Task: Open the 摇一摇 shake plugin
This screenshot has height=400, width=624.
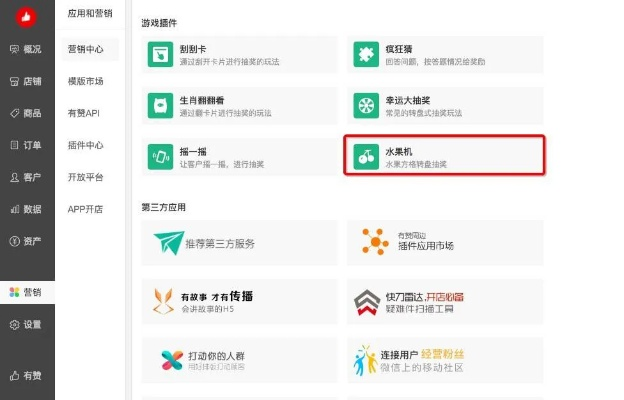Action: (240, 157)
